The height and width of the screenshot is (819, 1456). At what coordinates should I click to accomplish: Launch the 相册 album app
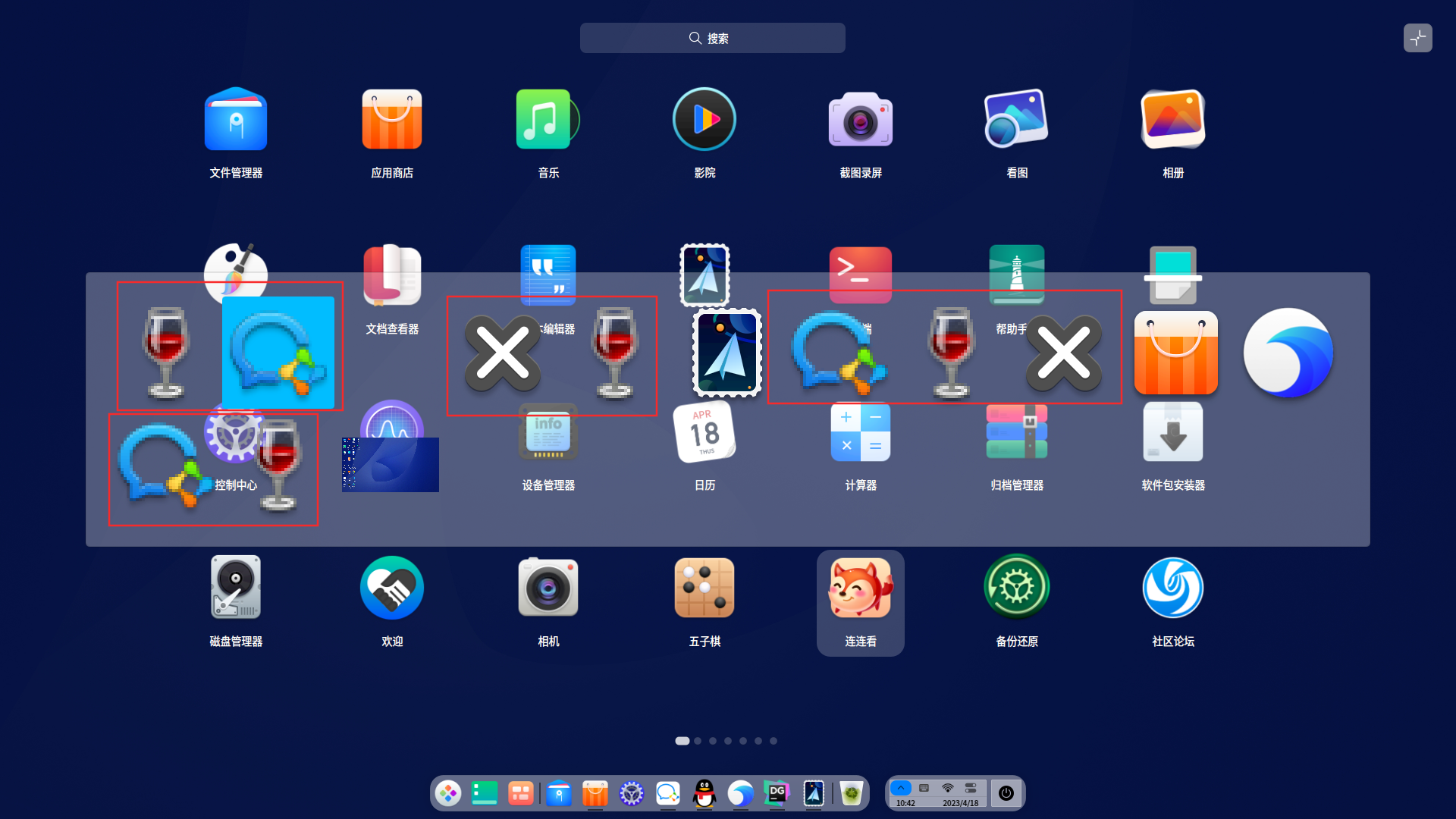click(1173, 120)
